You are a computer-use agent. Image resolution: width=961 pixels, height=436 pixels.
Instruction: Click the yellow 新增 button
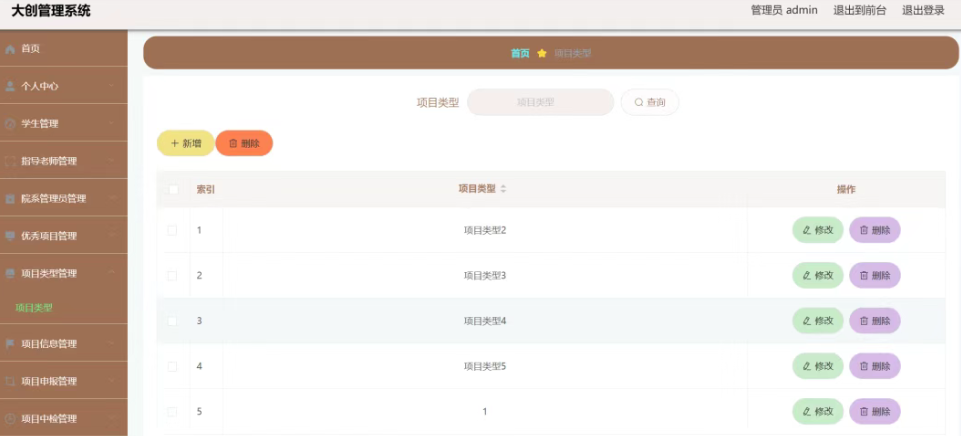[x=186, y=143]
